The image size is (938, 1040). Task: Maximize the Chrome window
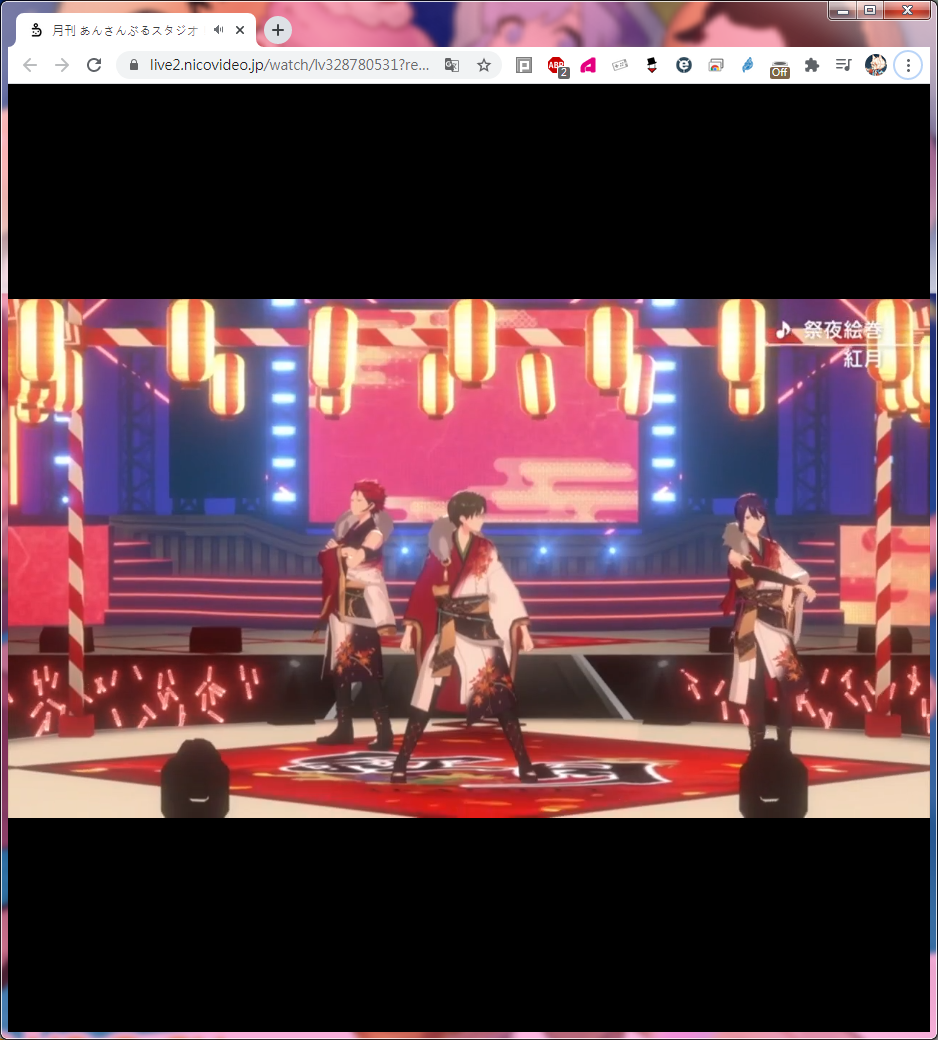(870, 10)
